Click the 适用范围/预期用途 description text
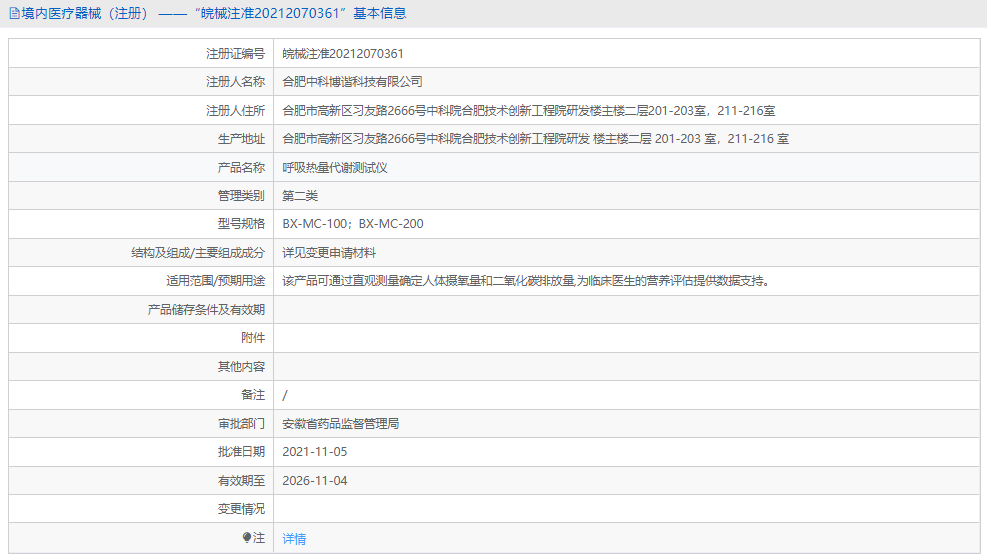987x559 pixels. coord(526,281)
